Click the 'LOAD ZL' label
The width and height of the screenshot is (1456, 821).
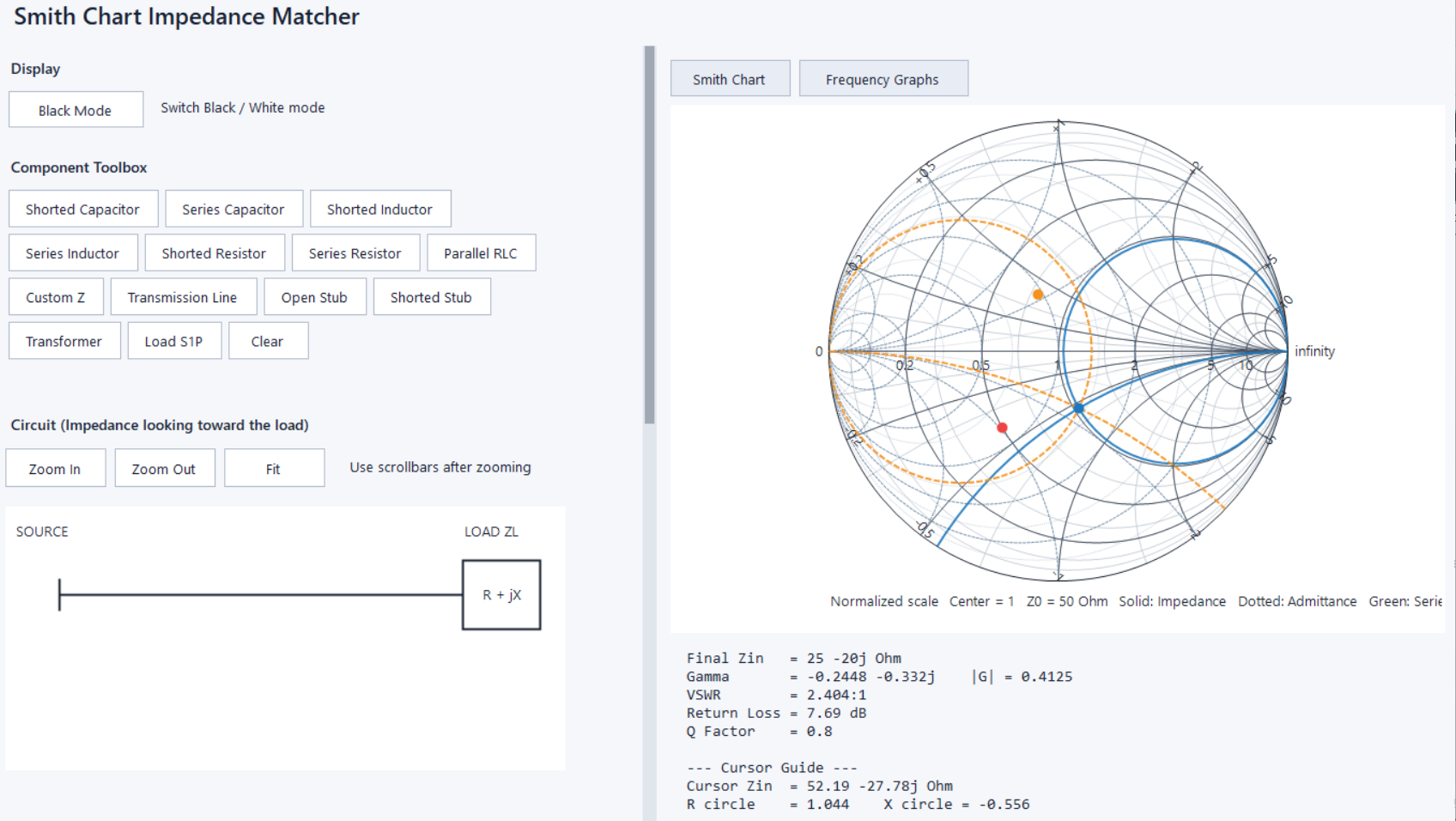click(491, 532)
